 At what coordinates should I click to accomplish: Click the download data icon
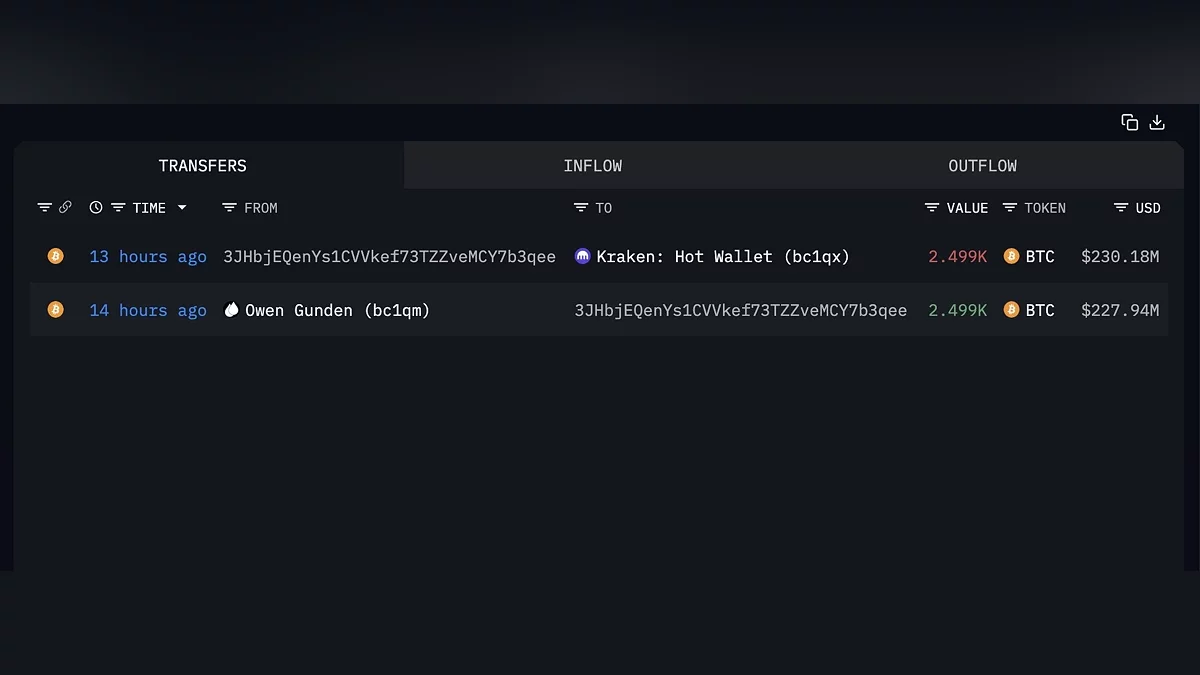(x=1157, y=122)
